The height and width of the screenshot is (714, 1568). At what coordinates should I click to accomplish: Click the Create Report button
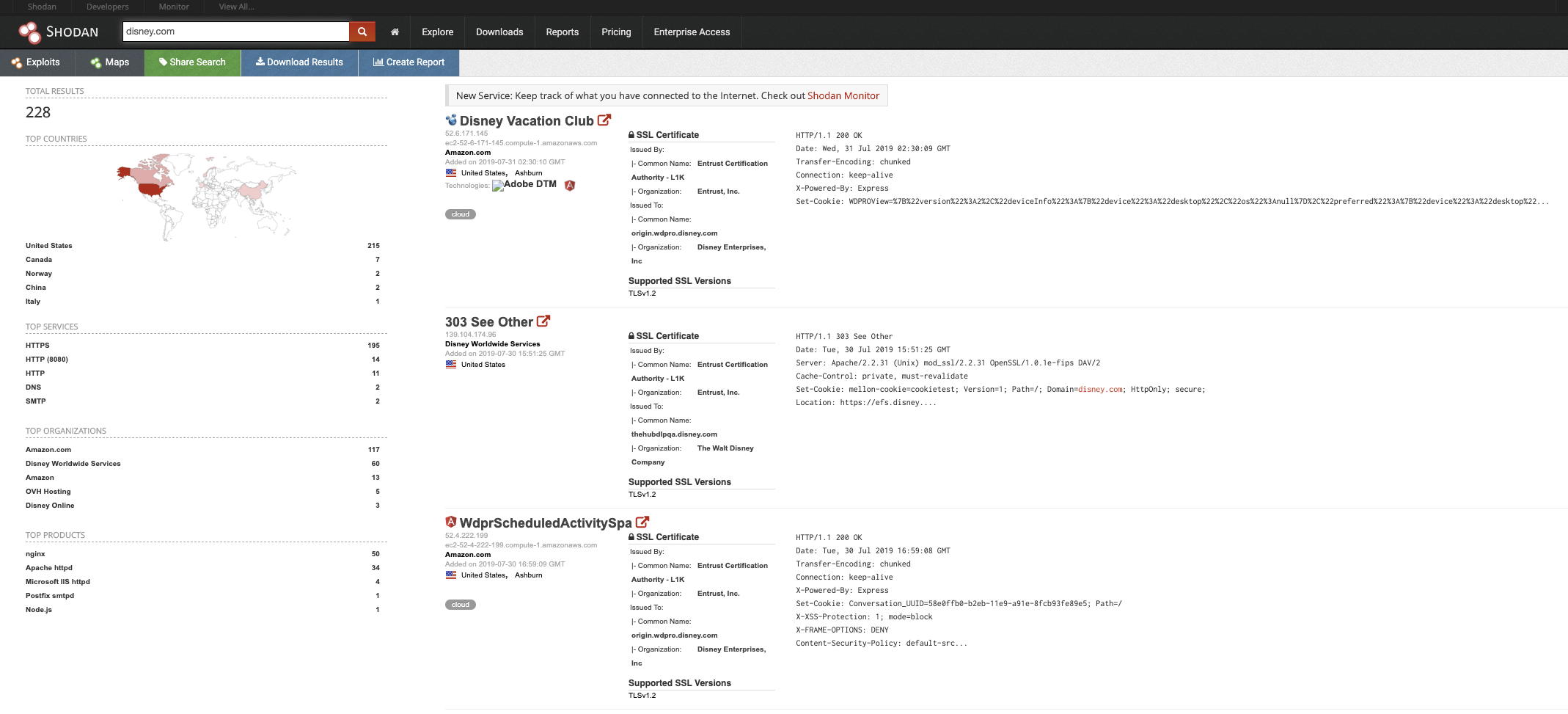409,62
